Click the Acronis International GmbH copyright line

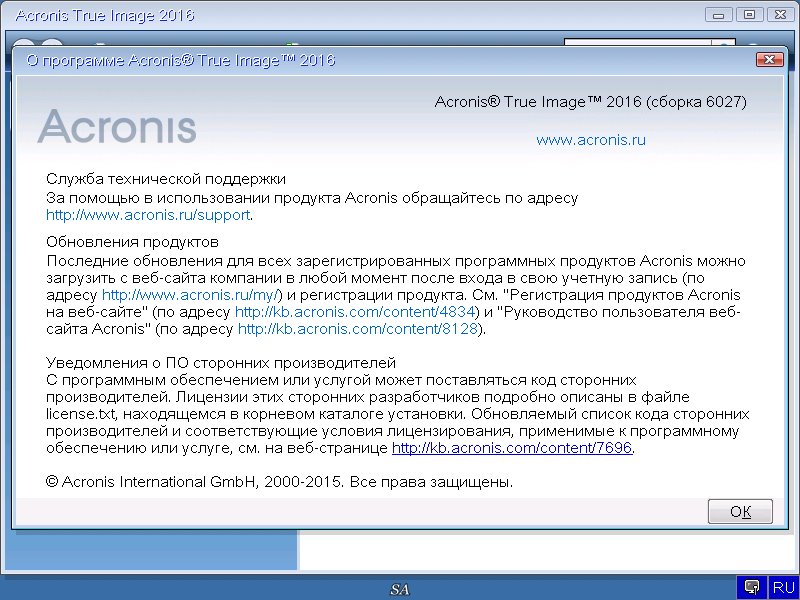[280, 481]
